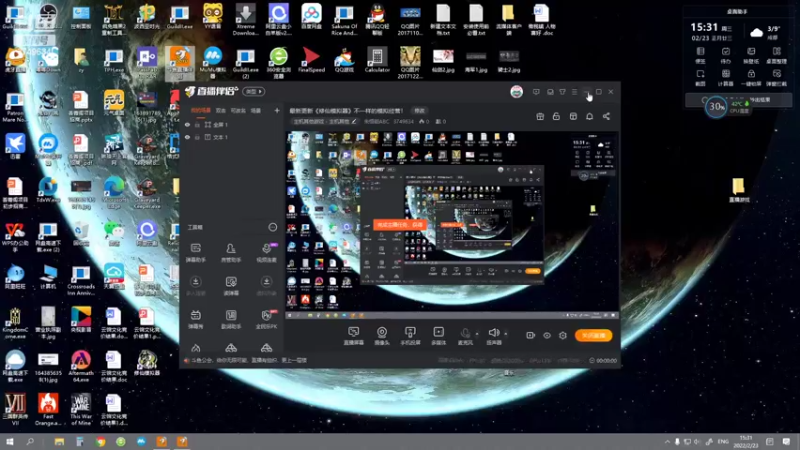The height and width of the screenshot is (450, 800).
Task: Add a 直播屏幕 screen capture source
Action: (x=353, y=336)
